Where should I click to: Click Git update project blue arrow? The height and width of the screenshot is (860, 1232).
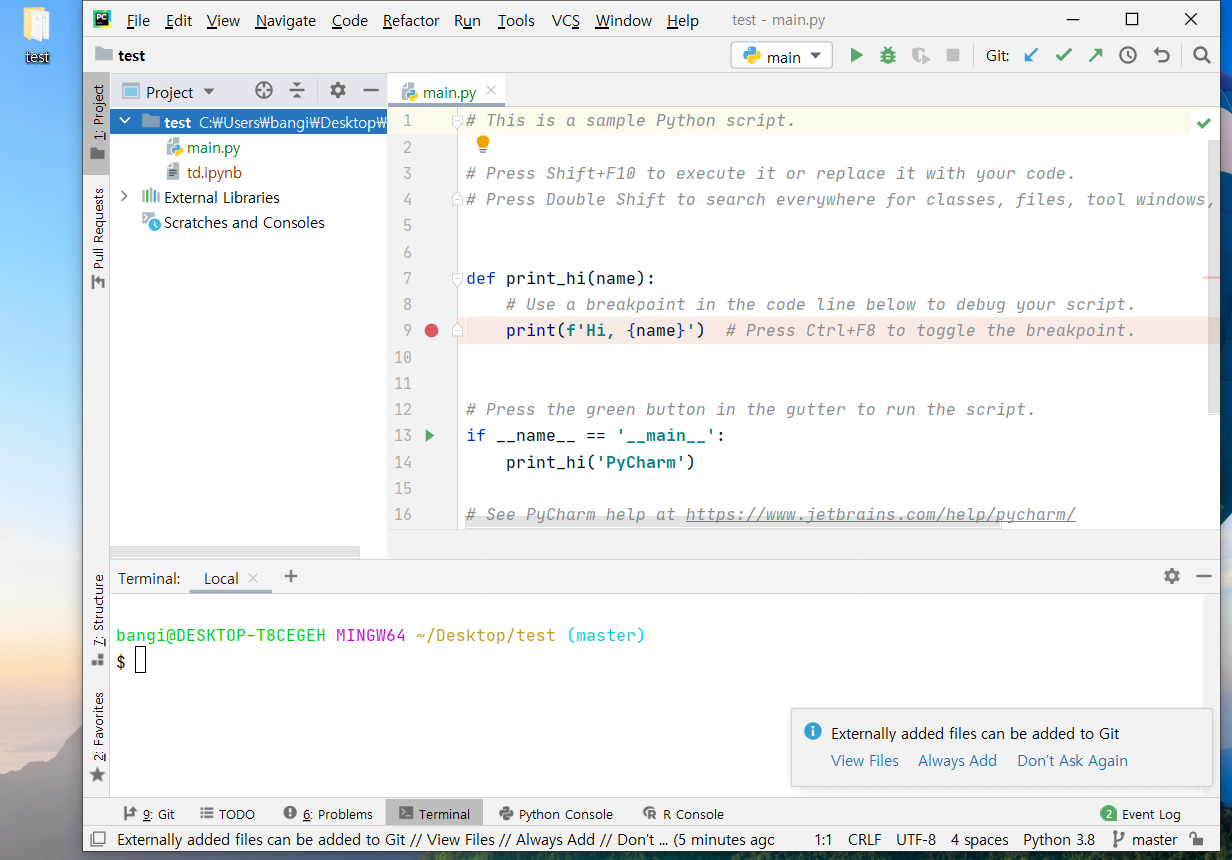pyautogui.click(x=1031, y=56)
